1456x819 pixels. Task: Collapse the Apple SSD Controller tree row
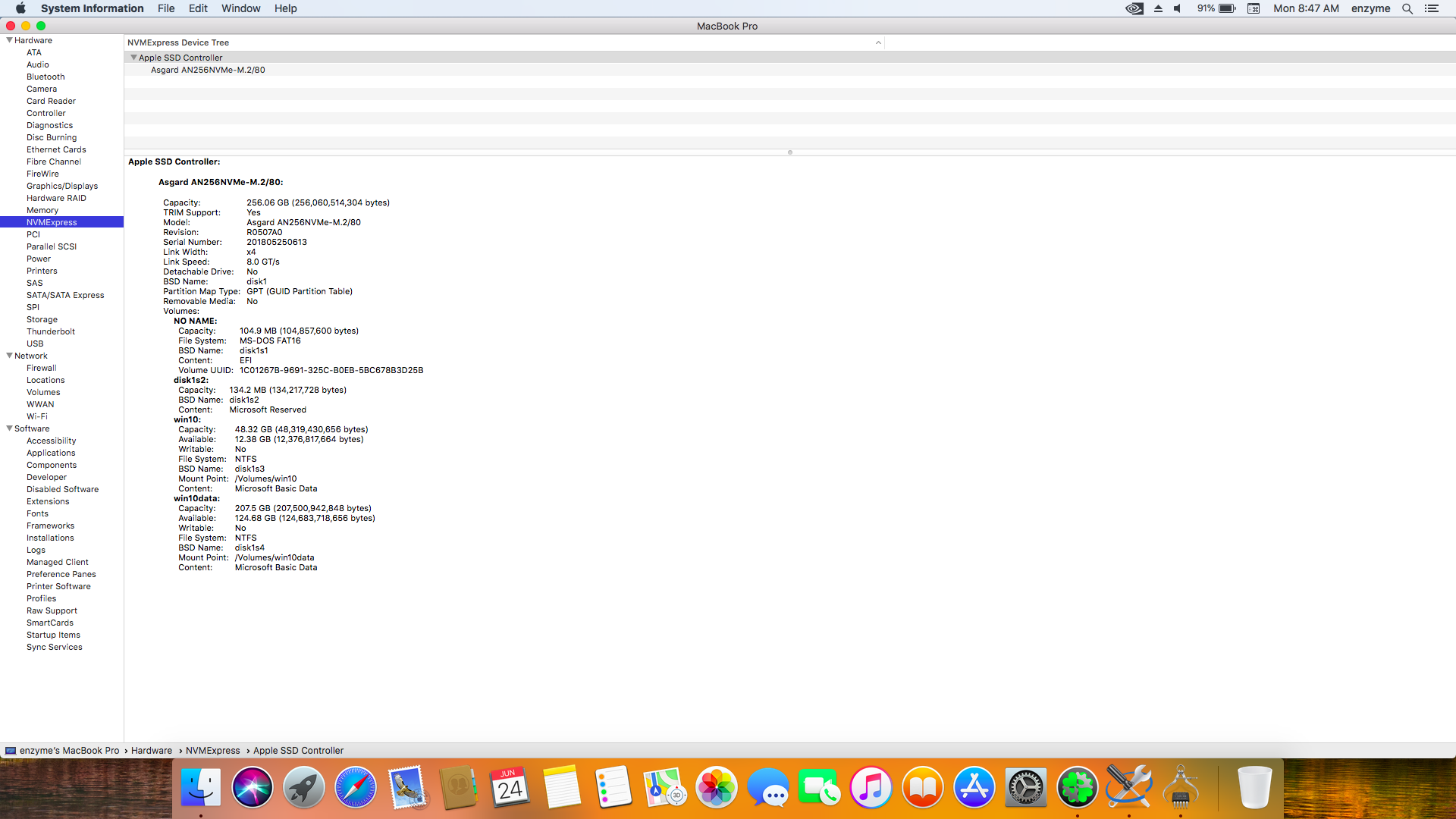coord(133,58)
